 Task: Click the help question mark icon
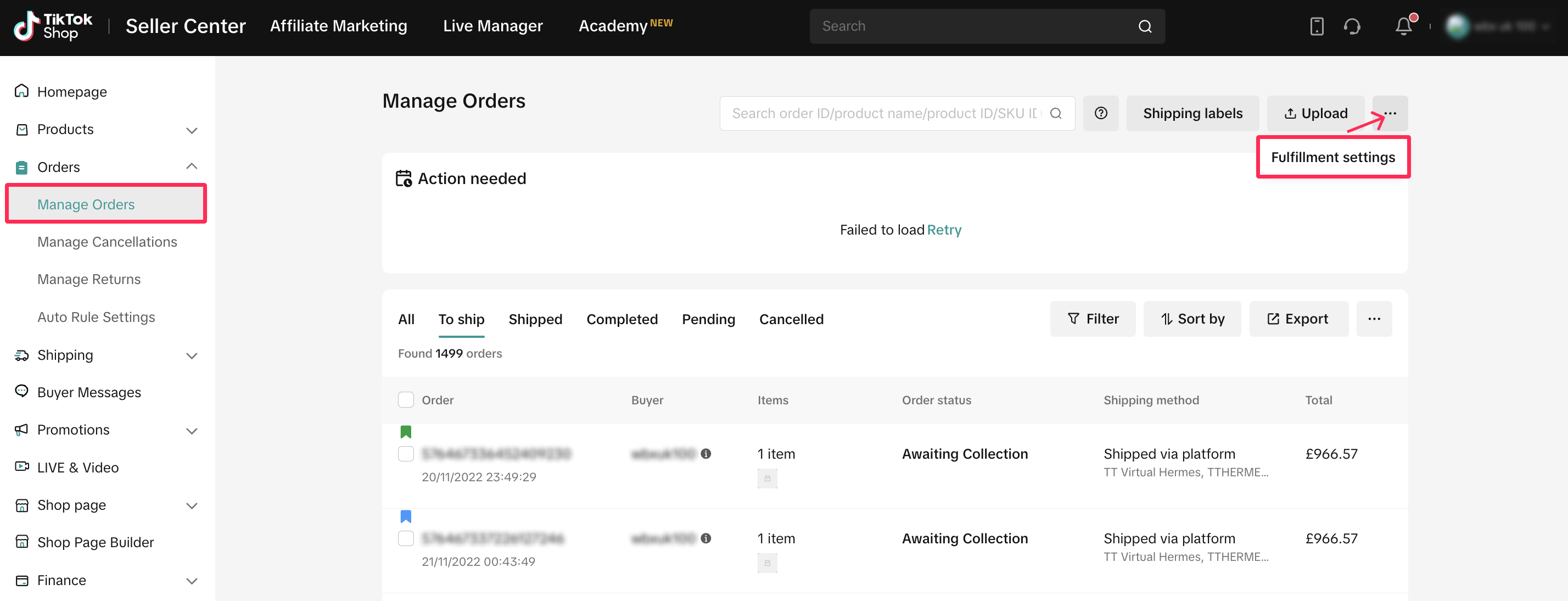(1101, 113)
